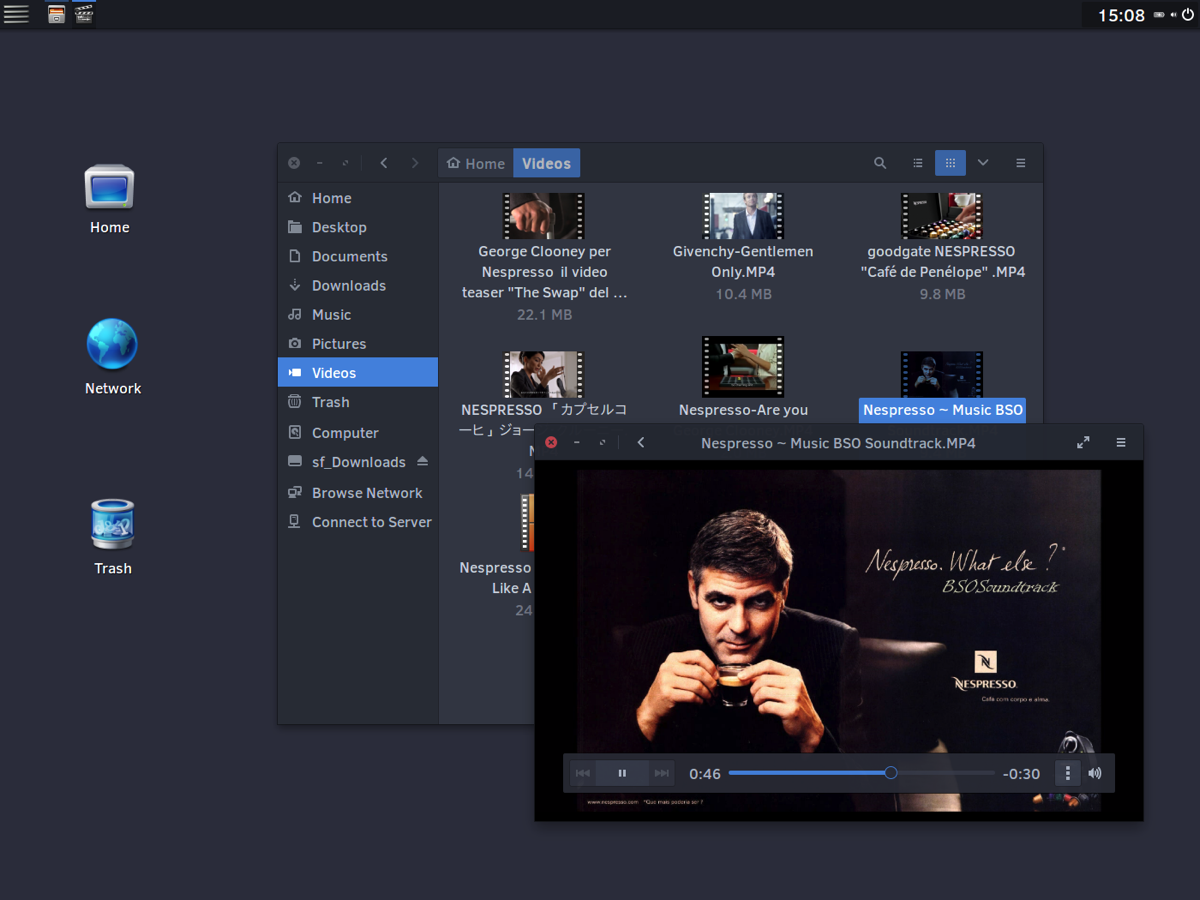Click the 9.8 MB file size text
Viewport: 1200px width, 900px height.
click(942, 294)
